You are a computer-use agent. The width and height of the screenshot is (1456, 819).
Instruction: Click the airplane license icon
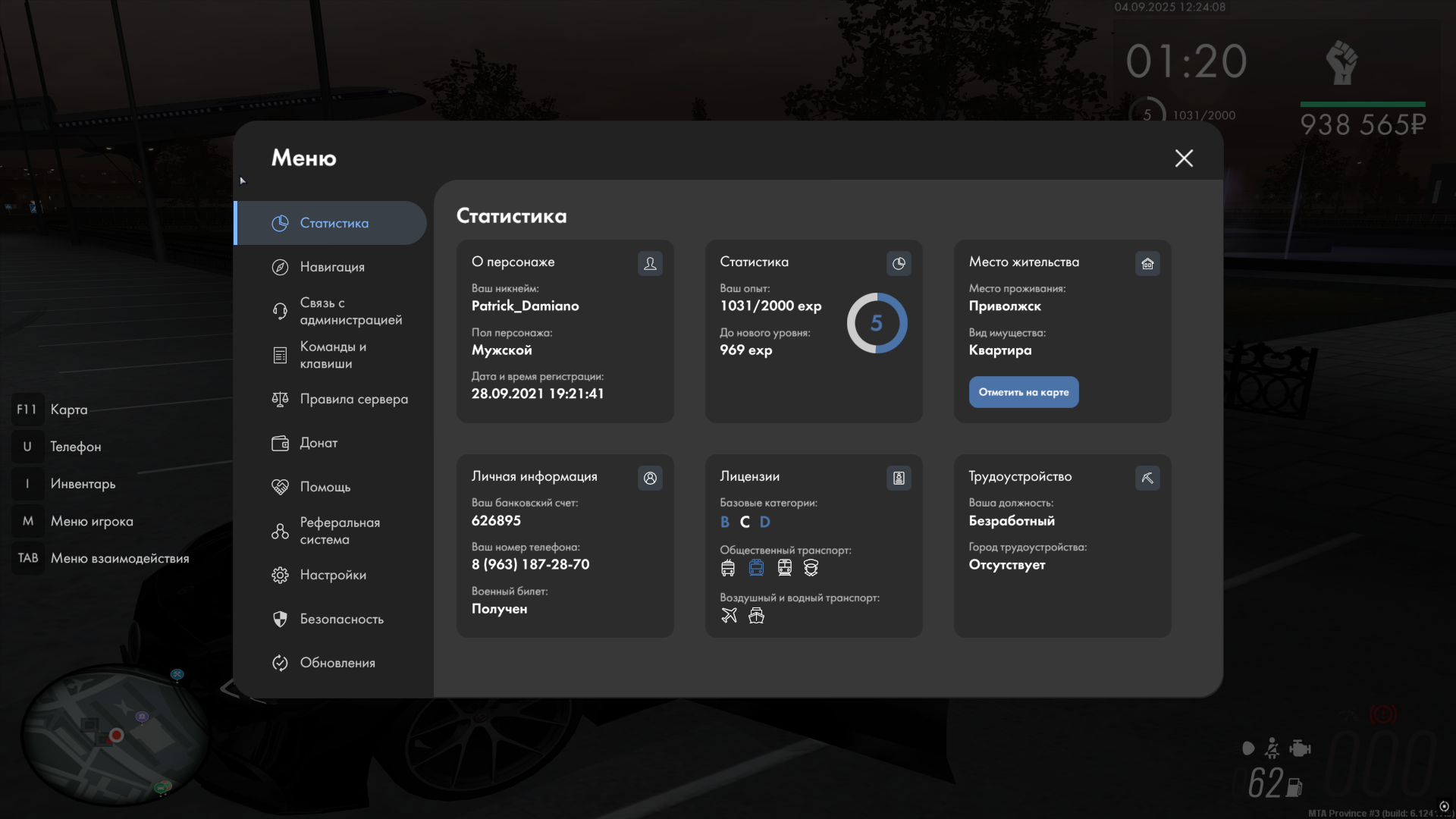(x=729, y=615)
